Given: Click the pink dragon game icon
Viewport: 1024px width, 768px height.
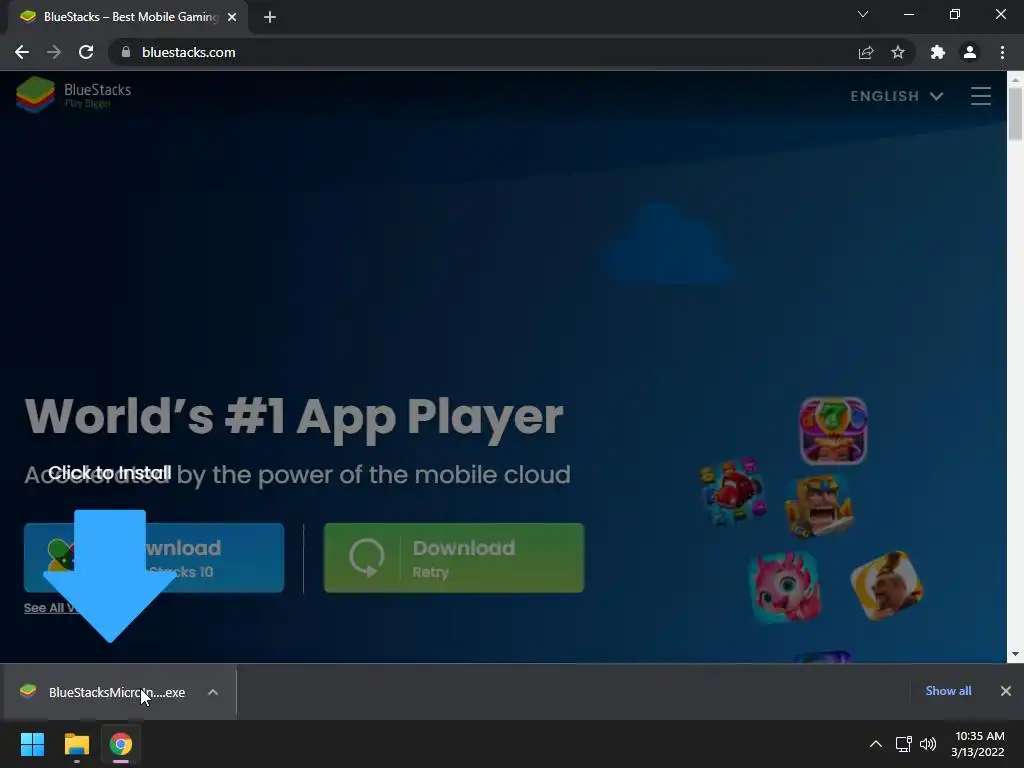Looking at the screenshot, I should pos(785,586).
